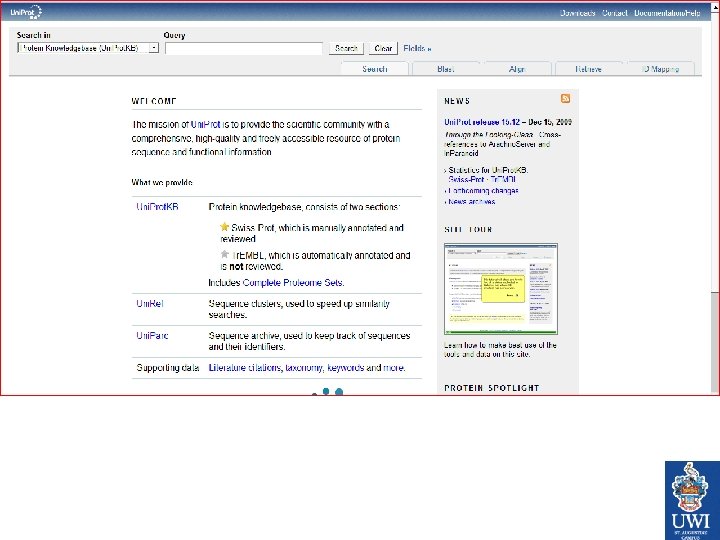Click the Site Tour thumbnail image
The width and height of the screenshot is (720, 540).
pyautogui.click(x=501, y=289)
